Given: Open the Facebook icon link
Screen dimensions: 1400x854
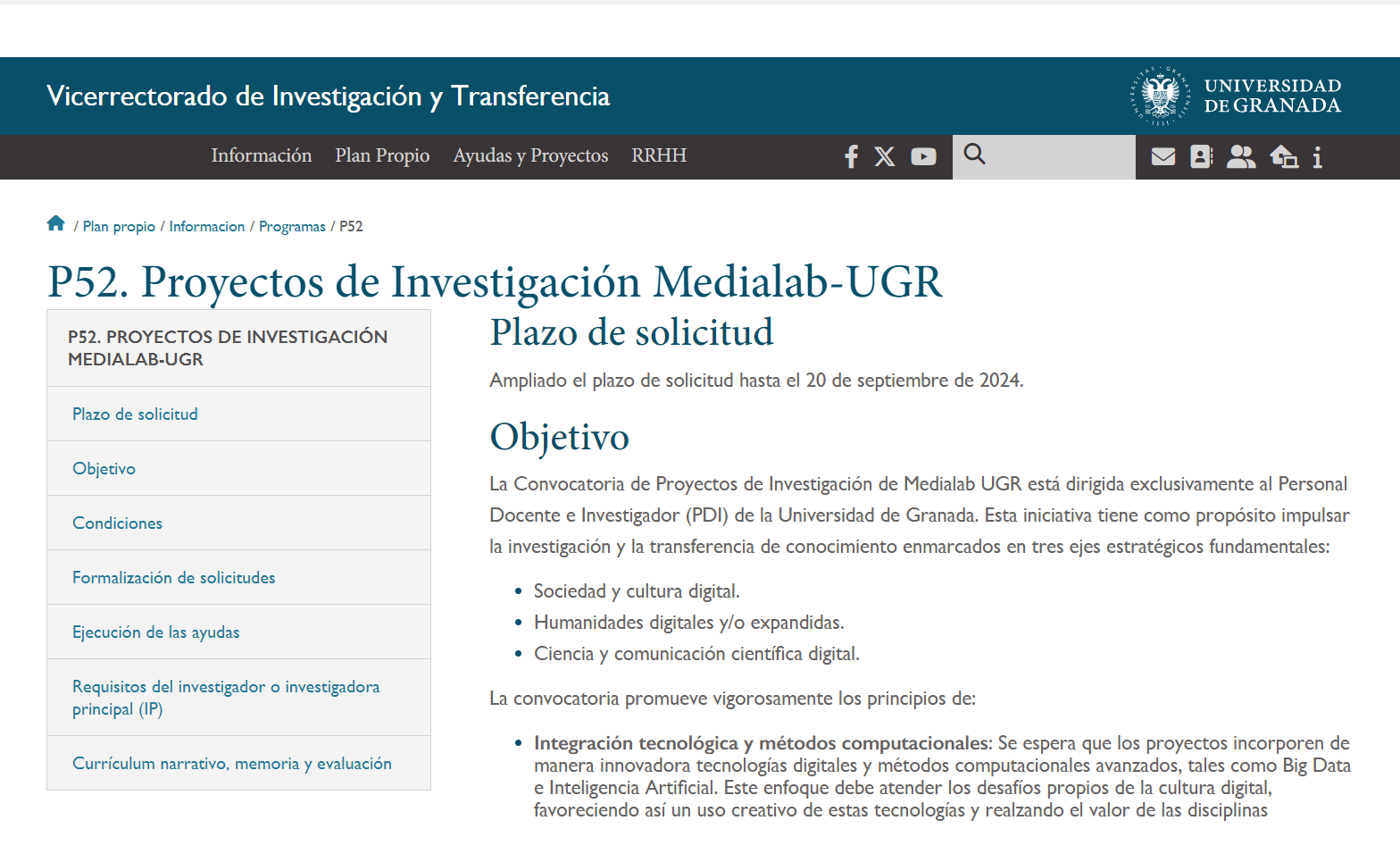Looking at the screenshot, I should click(x=851, y=156).
